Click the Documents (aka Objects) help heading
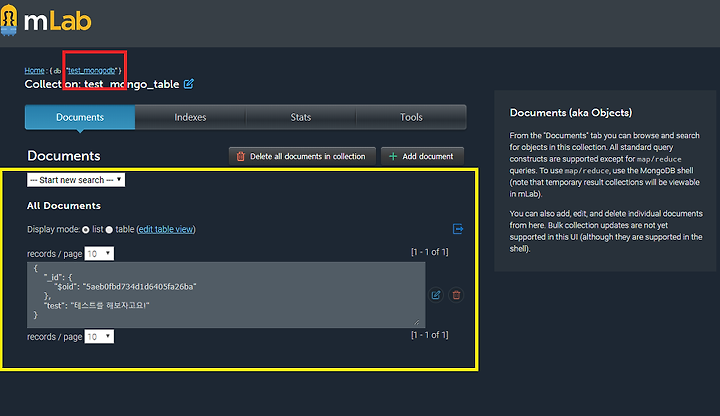The image size is (720, 416). coord(571,112)
